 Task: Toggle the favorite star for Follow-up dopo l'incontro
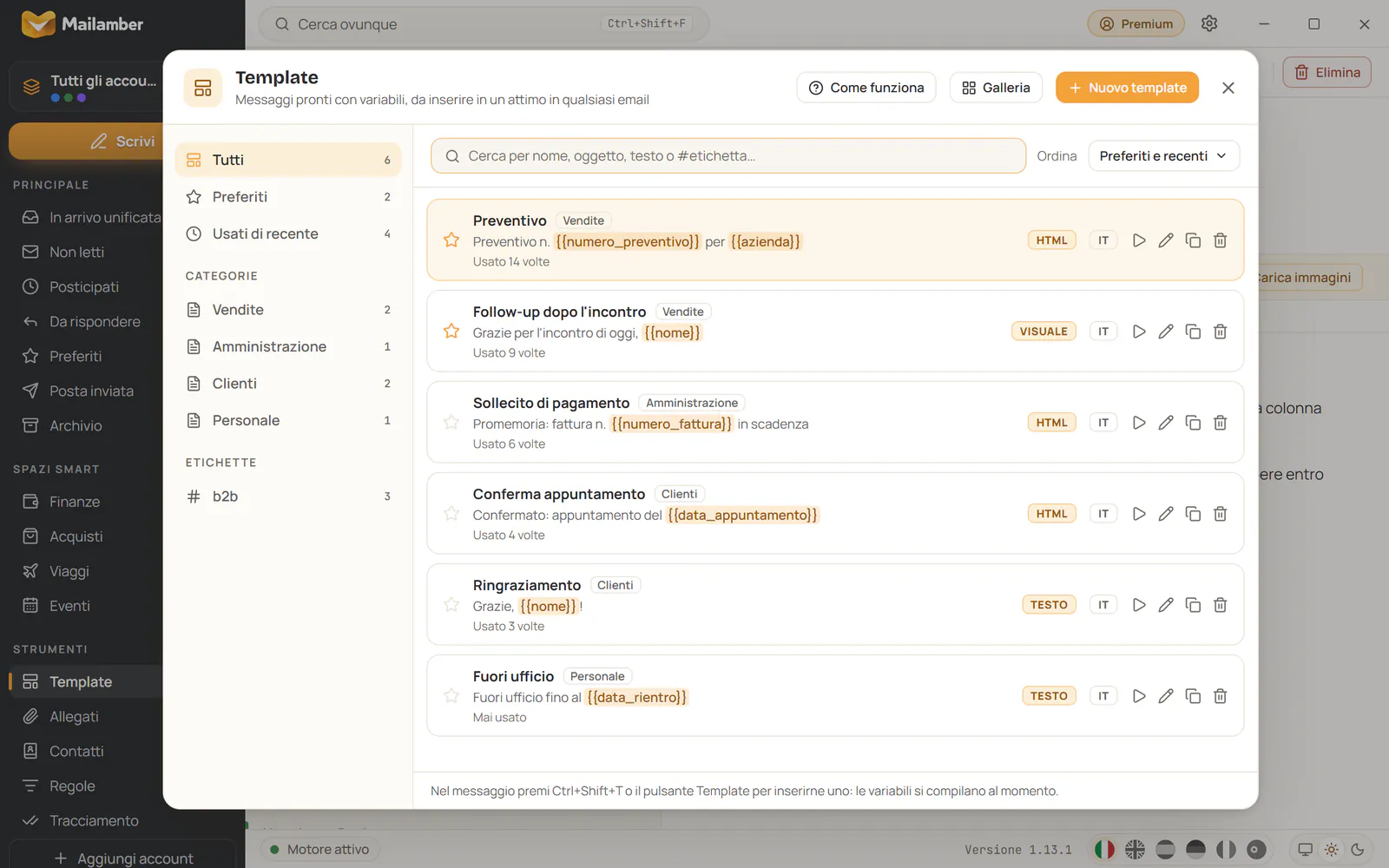pos(451,331)
